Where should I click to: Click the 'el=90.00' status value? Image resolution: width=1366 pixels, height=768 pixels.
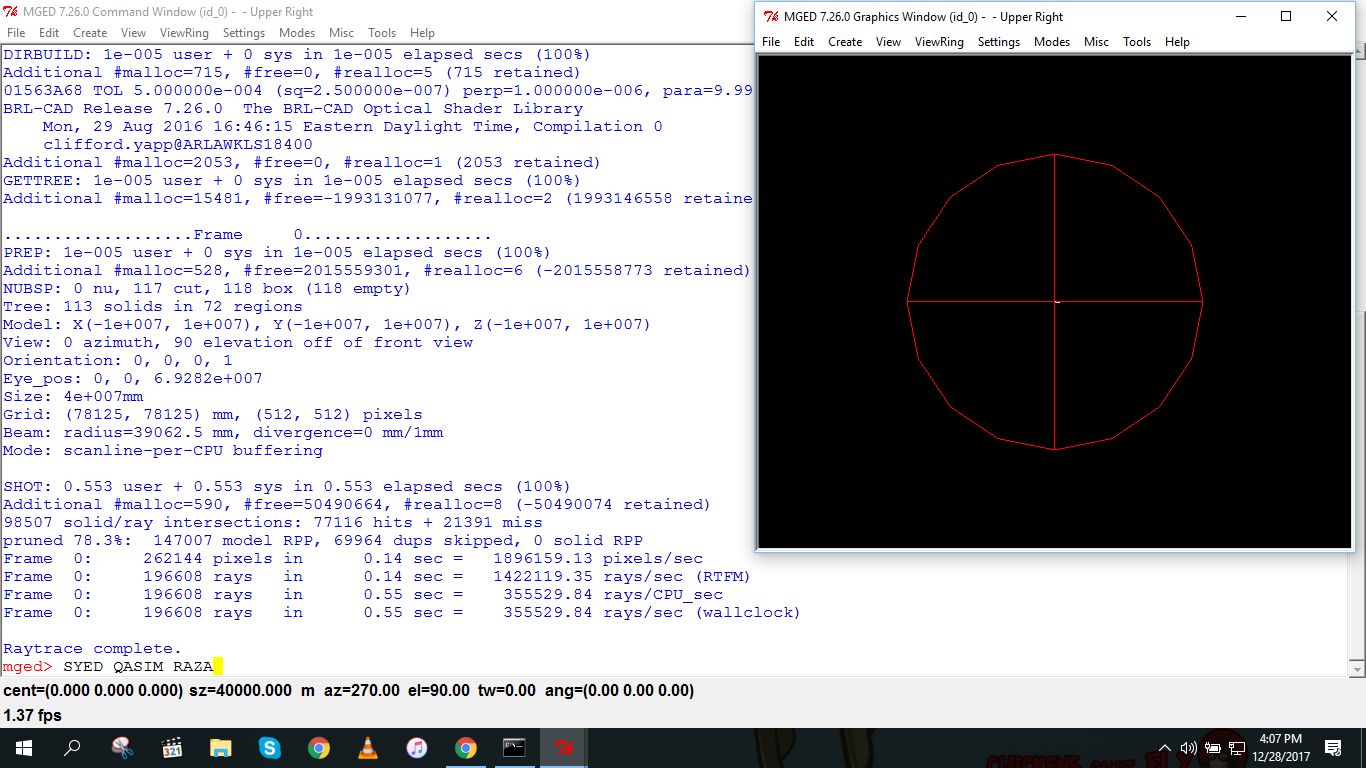pos(440,691)
